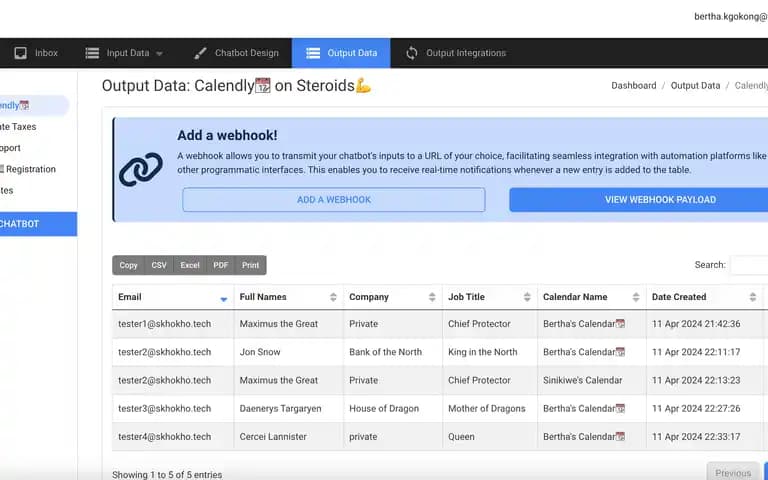This screenshot has height=480, width=768.
Task: Click the ADD A WEBHOOK button
Action: [334, 200]
